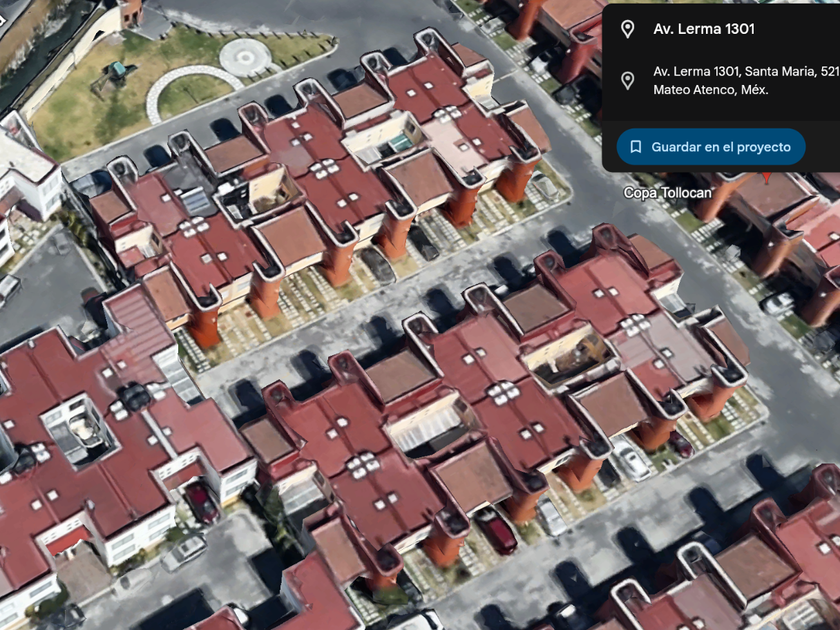Click the silver car below the maroon car

click(184, 553)
